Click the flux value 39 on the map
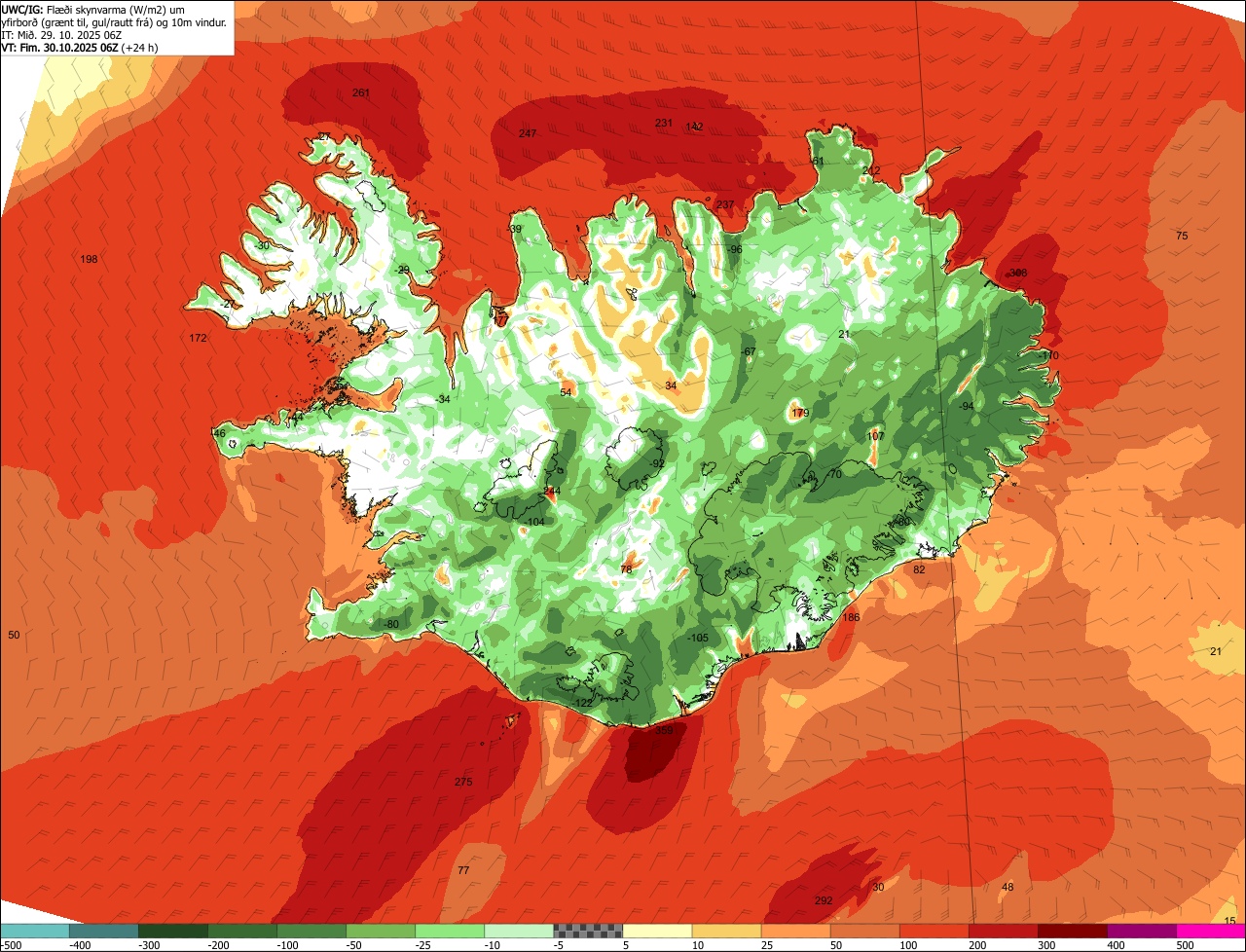Viewport: 1246px width, 952px height. 516,230
